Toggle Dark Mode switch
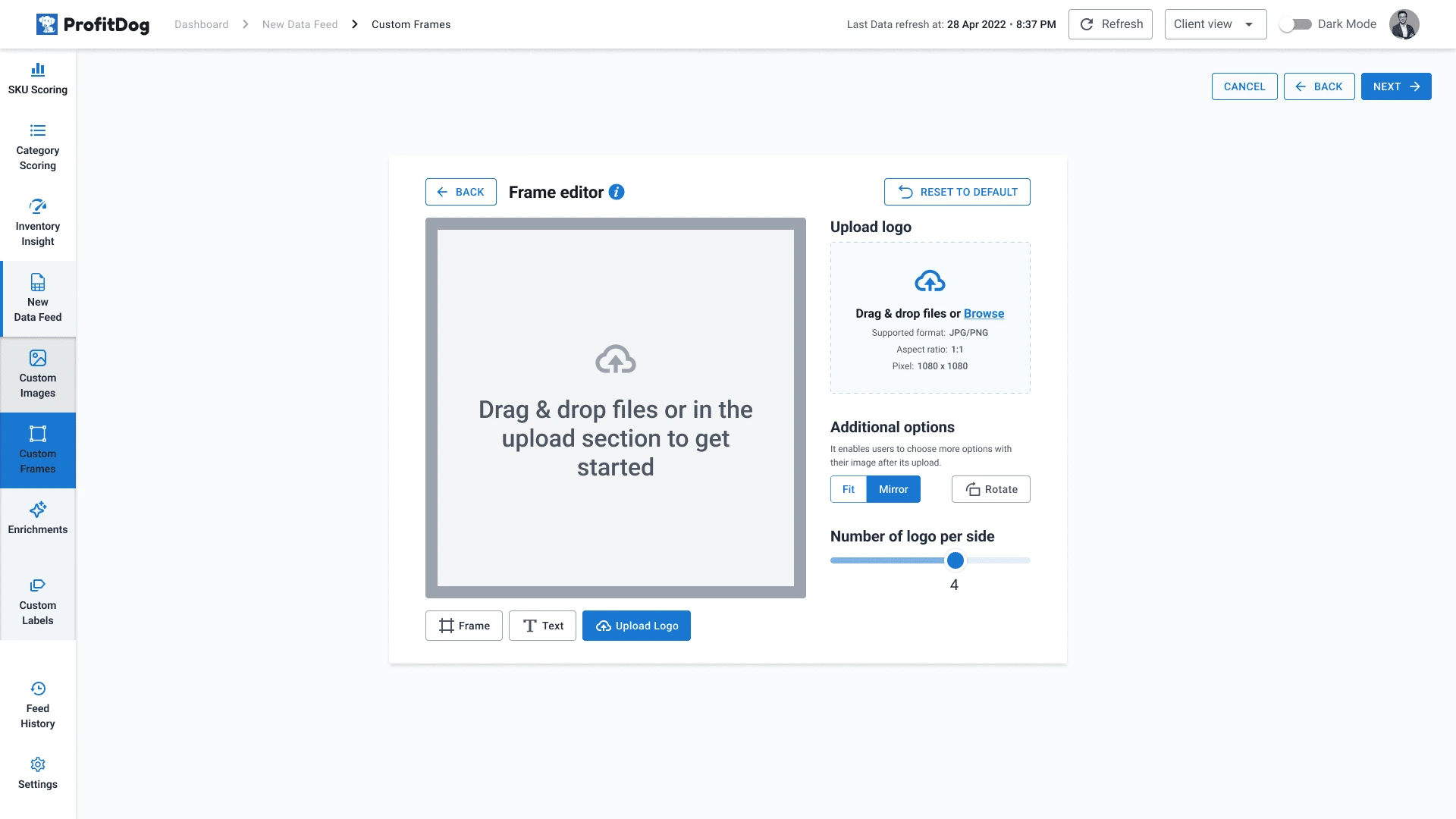The image size is (1456, 819). click(x=1295, y=24)
